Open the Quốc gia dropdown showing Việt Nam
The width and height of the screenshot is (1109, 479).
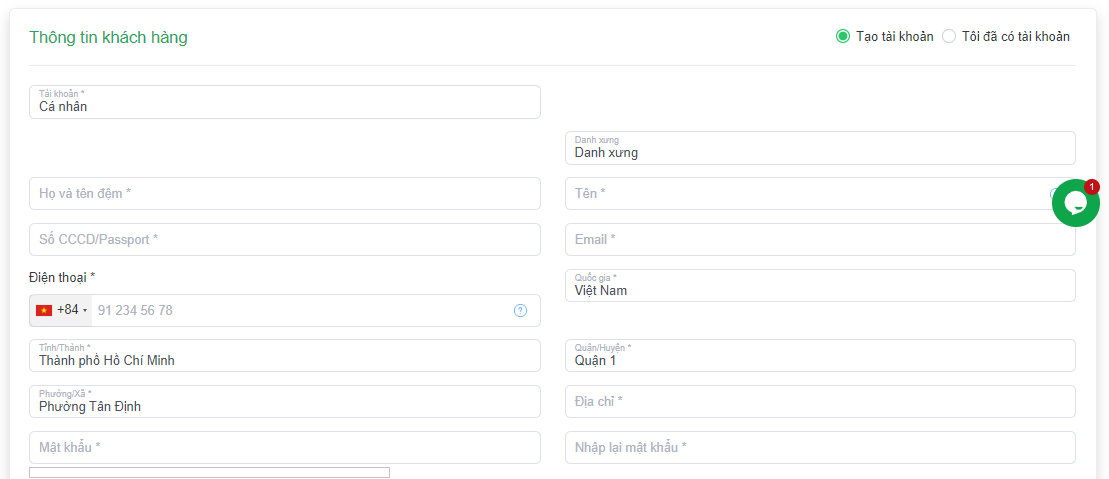tap(820, 286)
